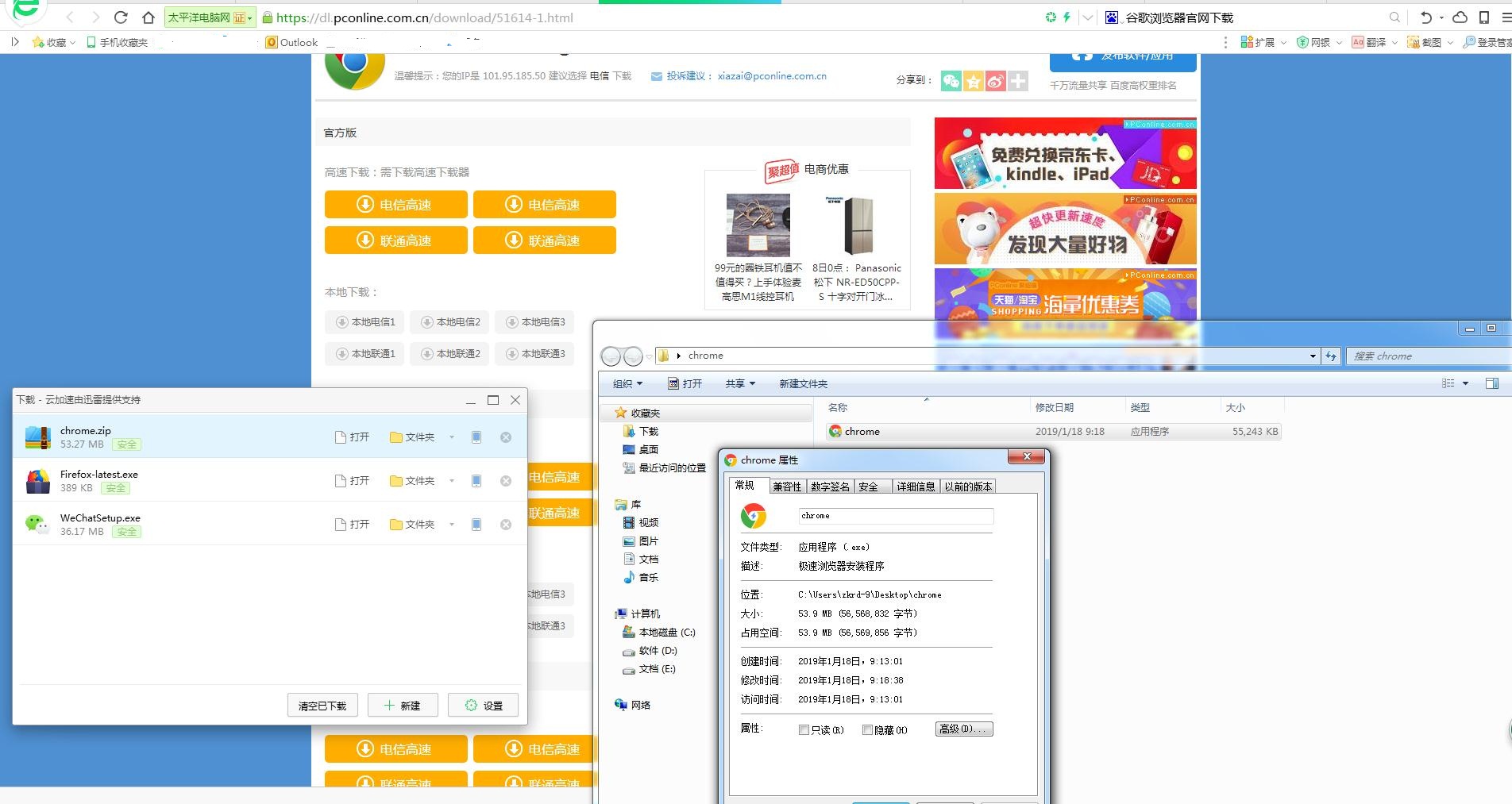
Task: Click the browser forward arrow
Action: tap(95, 17)
